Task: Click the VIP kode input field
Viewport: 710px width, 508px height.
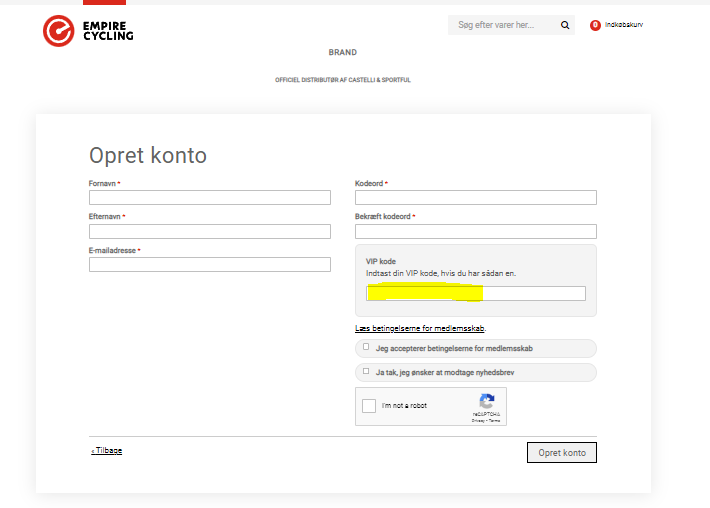Action: 475,293
